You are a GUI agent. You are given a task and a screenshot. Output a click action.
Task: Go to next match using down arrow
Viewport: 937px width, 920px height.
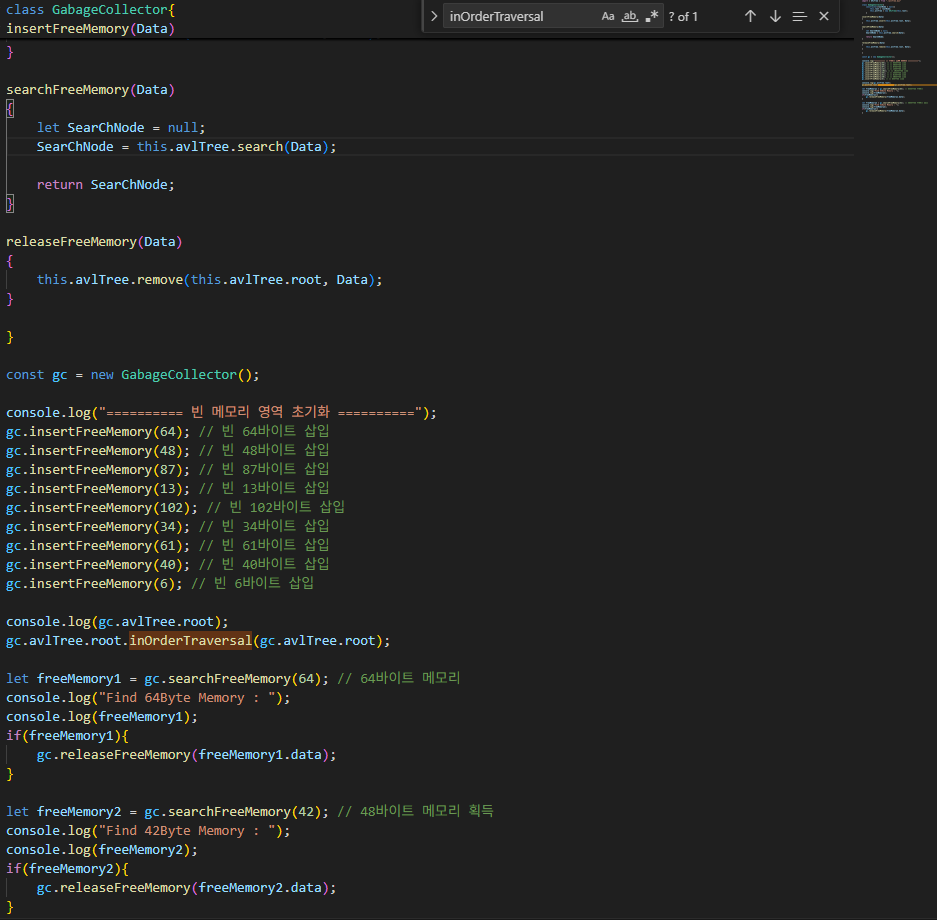pos(775,17)
